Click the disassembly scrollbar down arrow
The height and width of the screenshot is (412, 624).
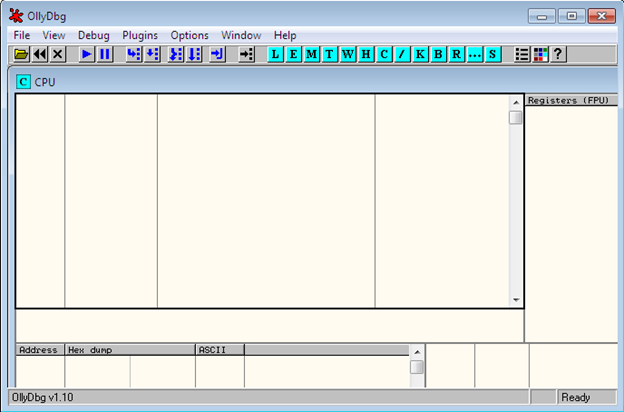click(516, 300)
